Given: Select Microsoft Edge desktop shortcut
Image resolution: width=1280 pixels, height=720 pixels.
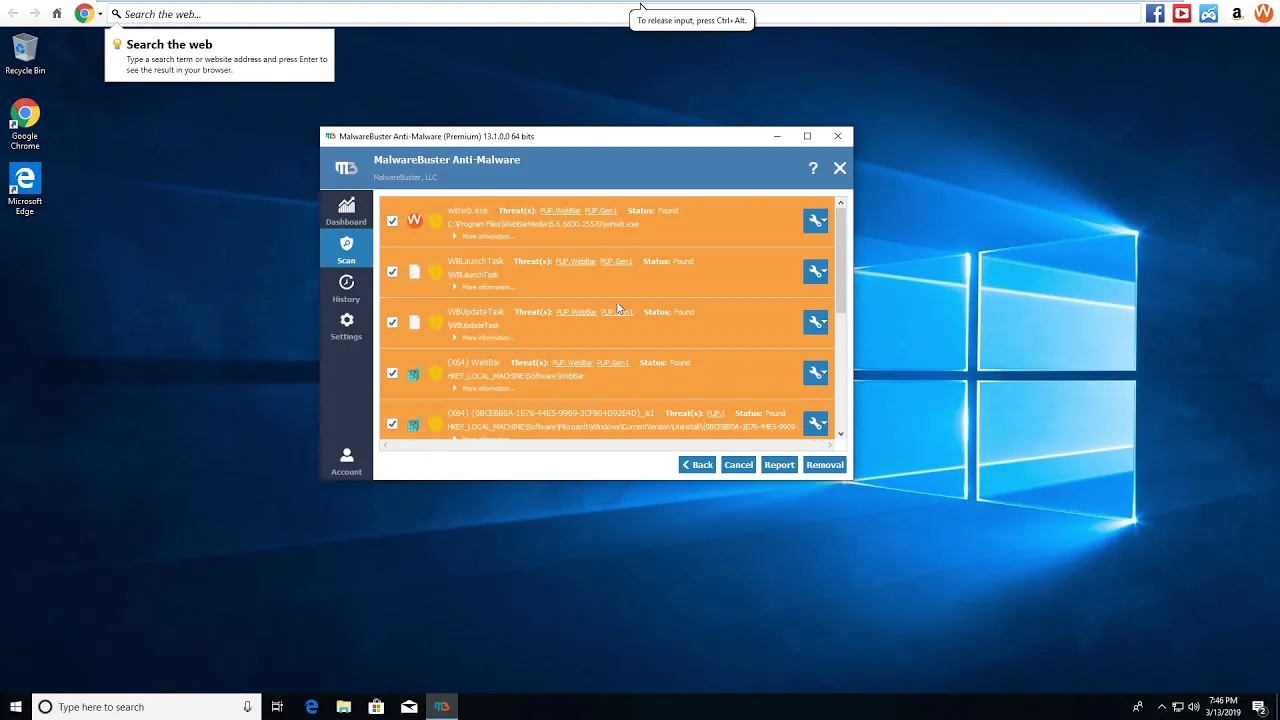Looking at the screenshot, I should click(25, 189).
